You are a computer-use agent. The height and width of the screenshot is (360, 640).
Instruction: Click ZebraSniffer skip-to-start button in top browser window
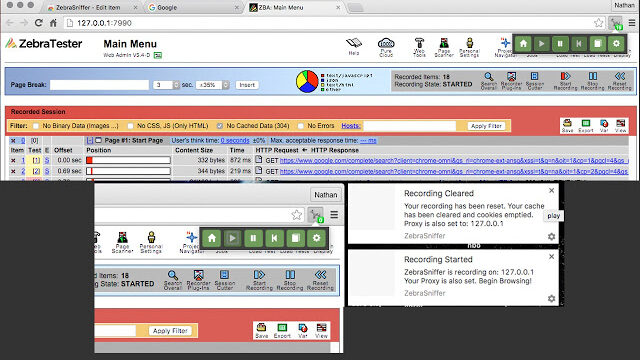pos(579,44)
